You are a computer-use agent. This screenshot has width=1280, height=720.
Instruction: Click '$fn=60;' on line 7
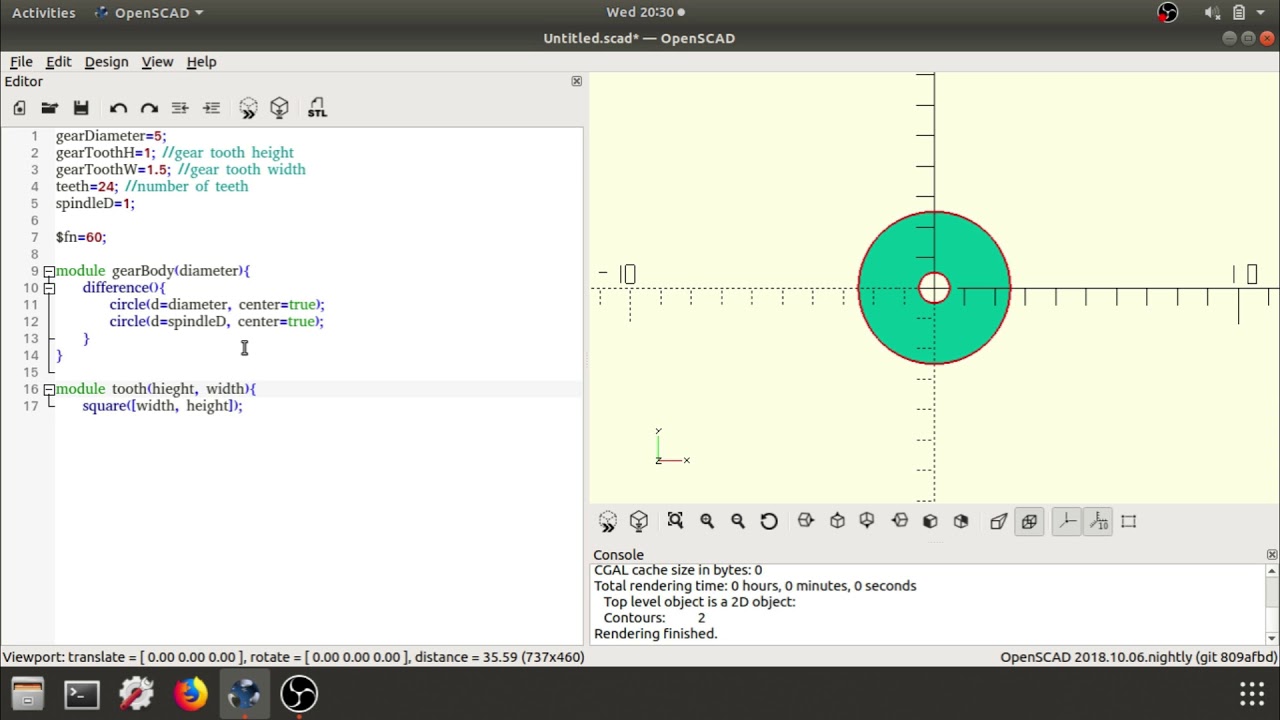pos(81,238)
